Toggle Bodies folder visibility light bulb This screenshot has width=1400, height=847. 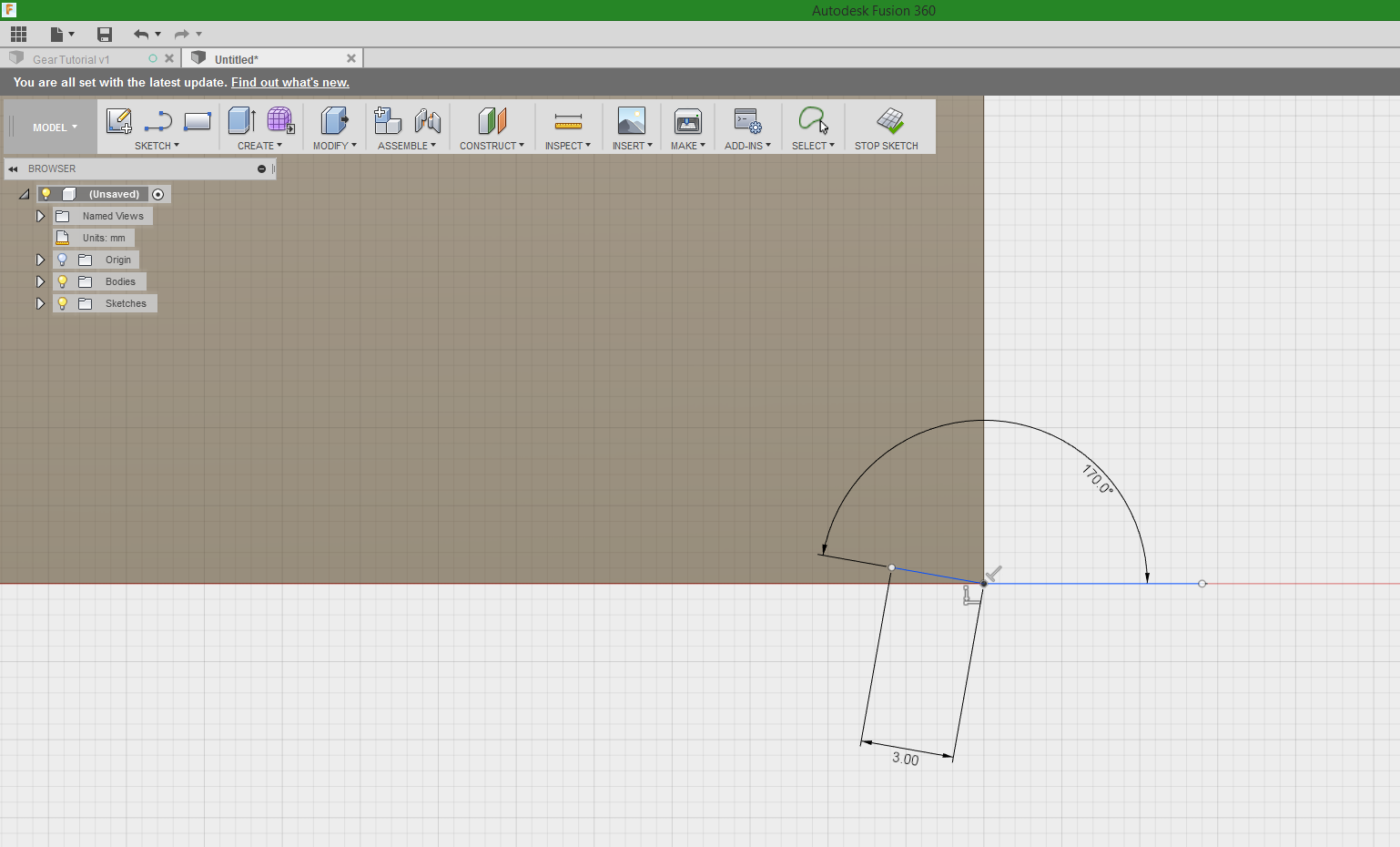(62, 281)
